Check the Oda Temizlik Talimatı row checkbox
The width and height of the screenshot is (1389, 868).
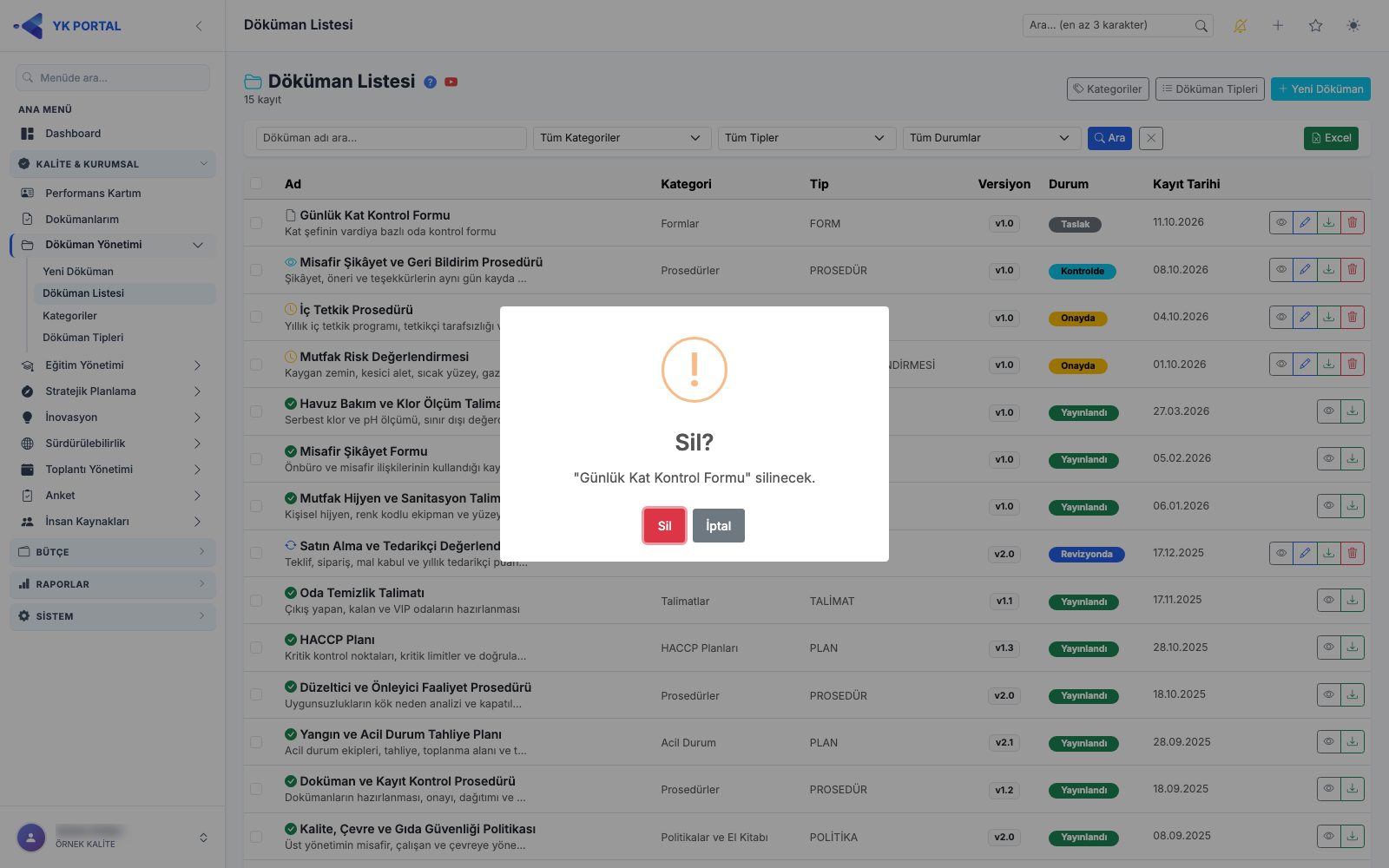(x=256, y=601)
